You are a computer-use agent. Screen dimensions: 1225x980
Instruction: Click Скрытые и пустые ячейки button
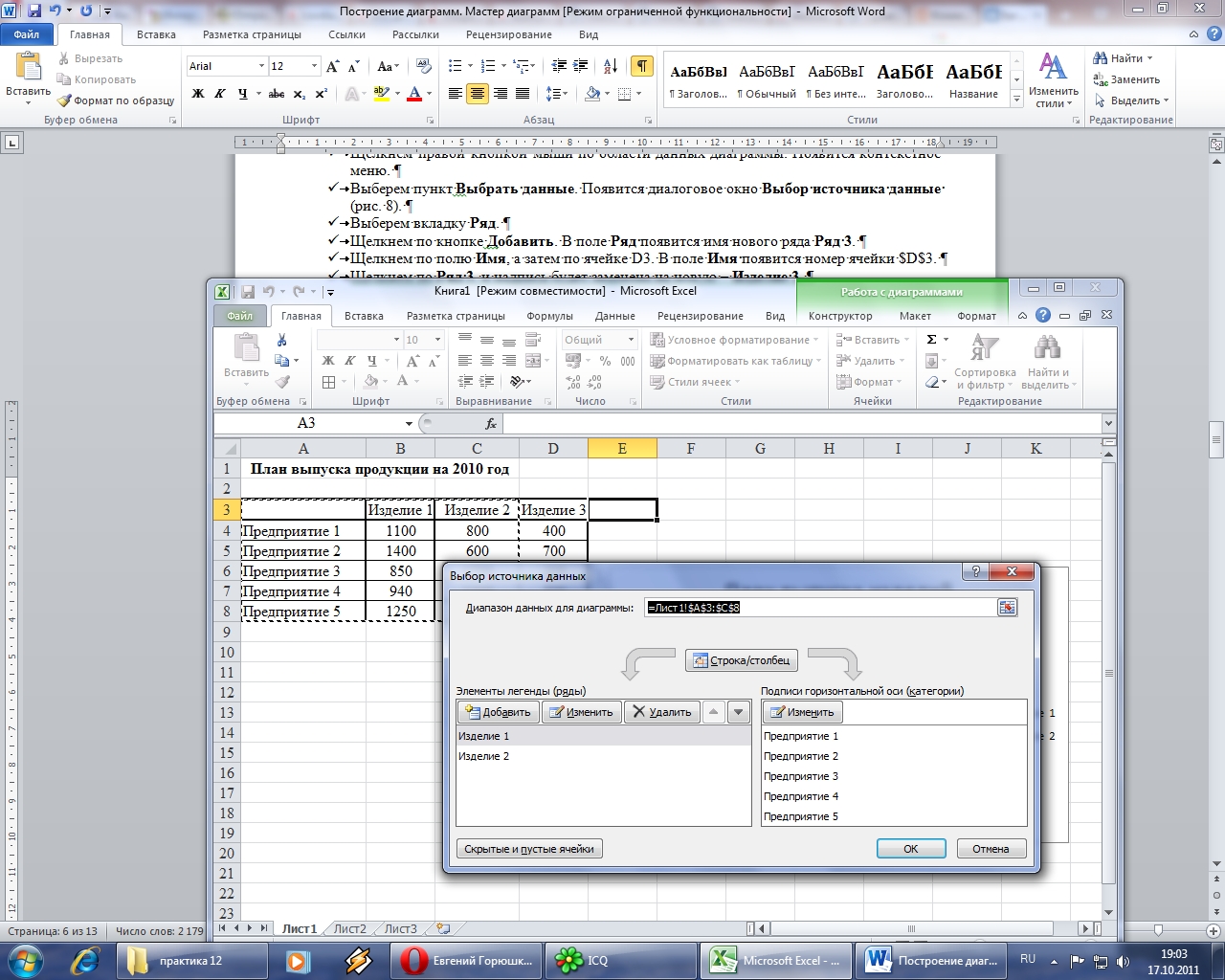pyautogui.click(x=529, y=849)
